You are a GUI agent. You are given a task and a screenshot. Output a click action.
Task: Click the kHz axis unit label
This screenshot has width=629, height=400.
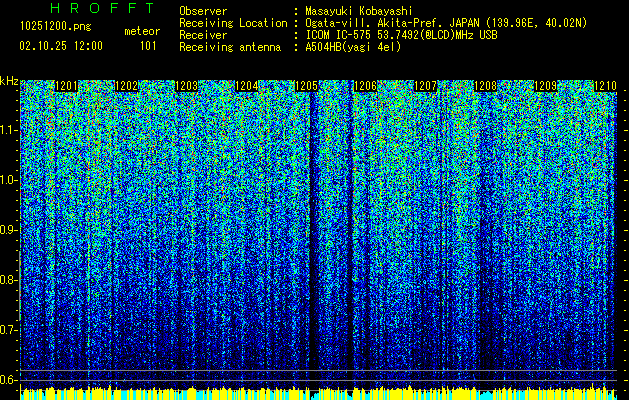click(9, 81)
